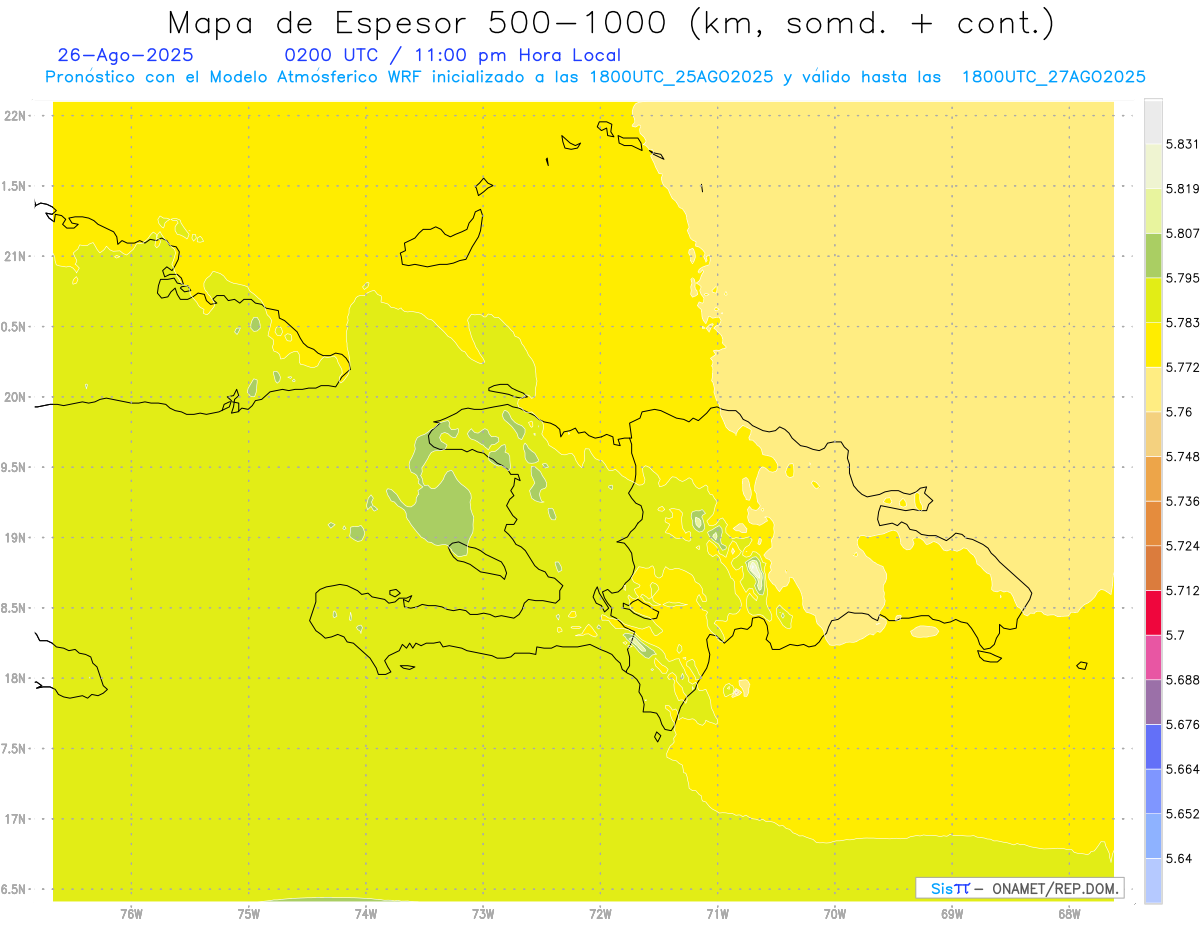Click the 73W longitude label
This screenshot has height=927, width=1200.
(x=483, y=914)
